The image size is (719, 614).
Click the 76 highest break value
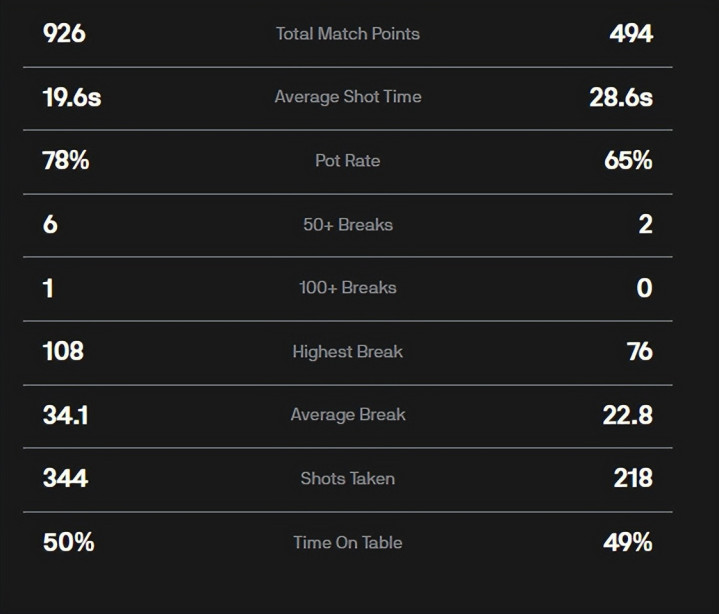639,351
